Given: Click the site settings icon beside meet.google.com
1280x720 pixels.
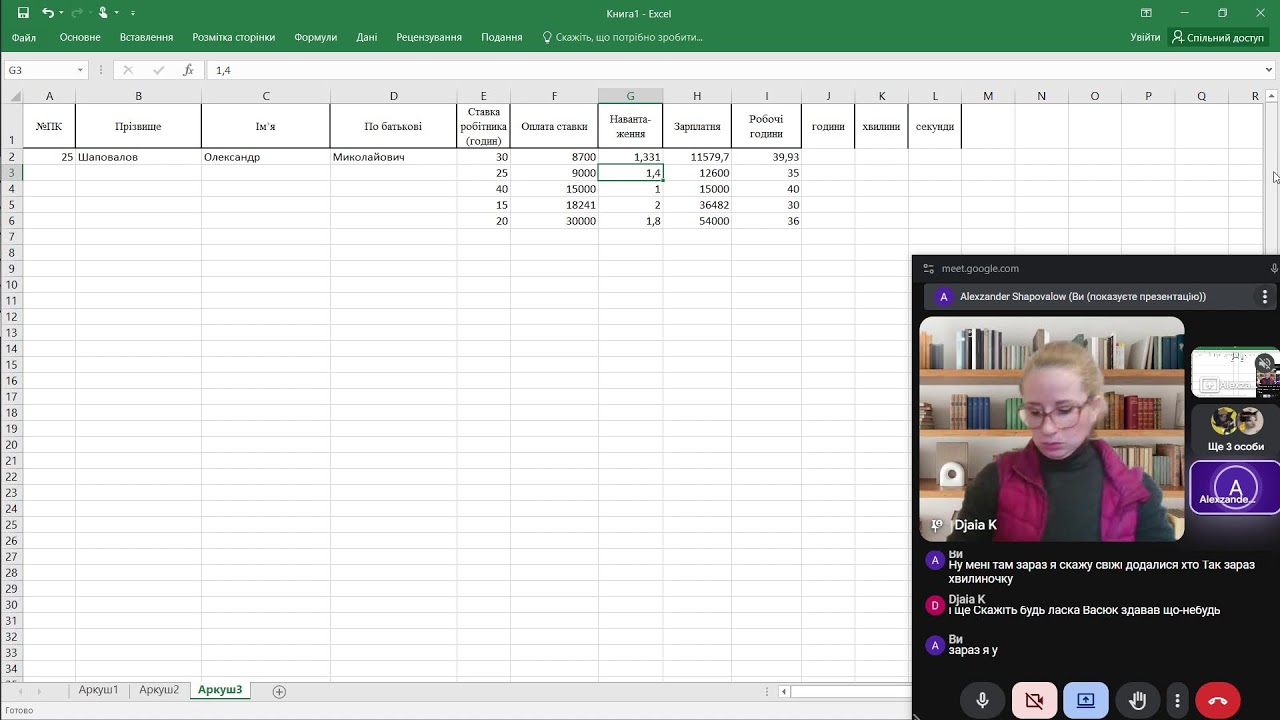Looking at the screenshot, I should coord(929,268).
